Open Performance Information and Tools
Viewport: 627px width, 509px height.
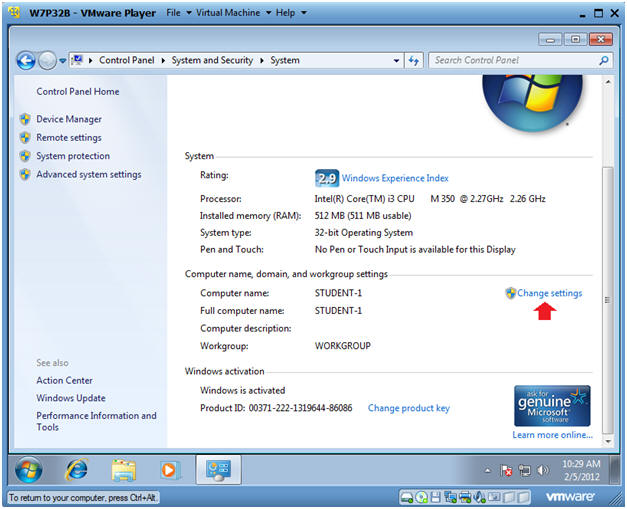click(96, 421)
